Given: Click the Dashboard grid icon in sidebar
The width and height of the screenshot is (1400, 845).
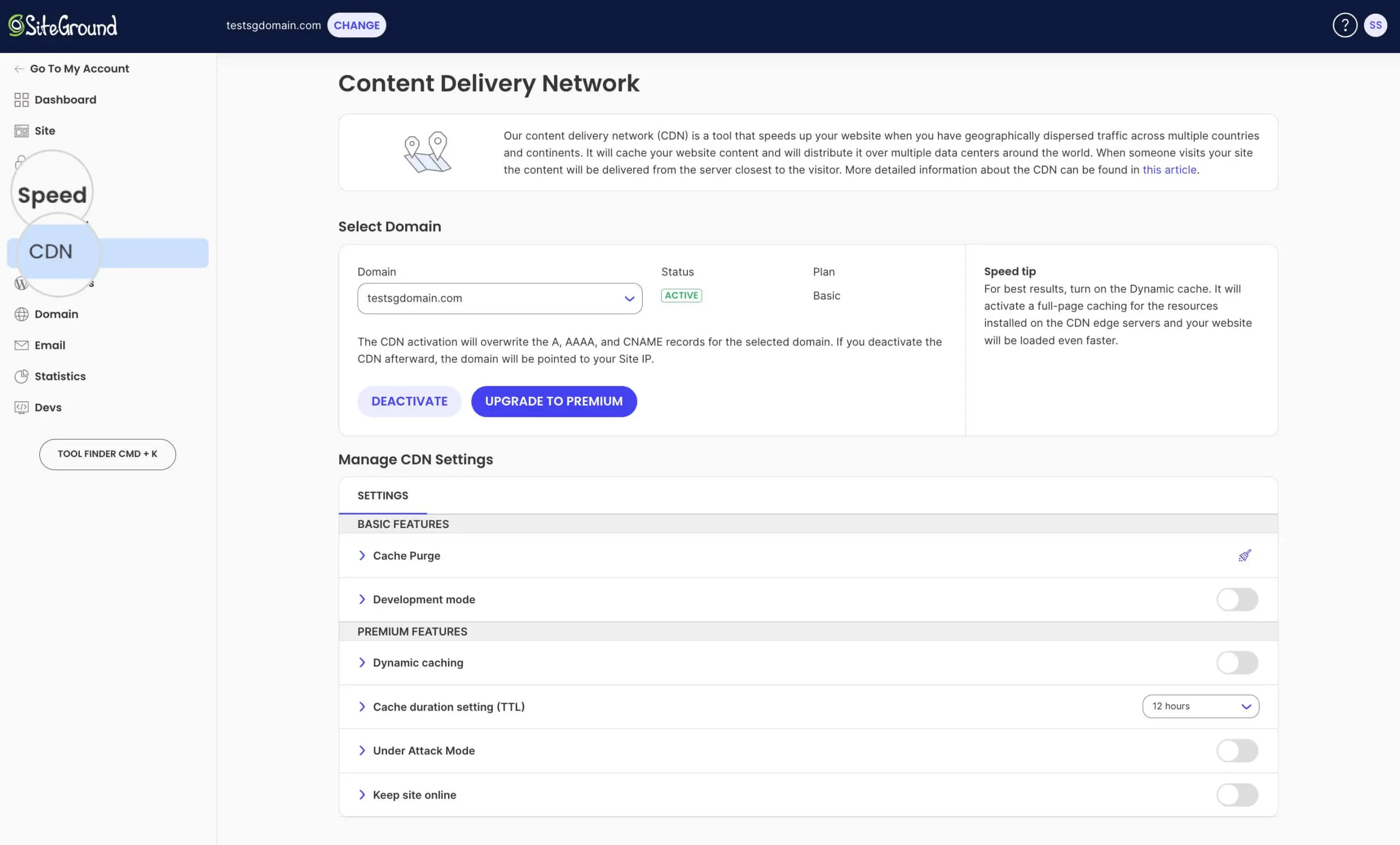Looking at the screenshot, I should [x=21, y=100].
